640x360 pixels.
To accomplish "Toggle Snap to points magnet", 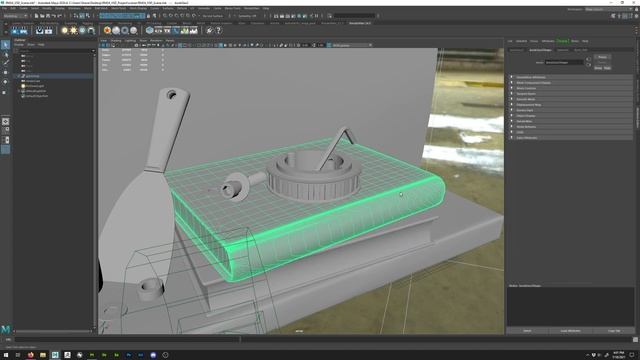I will [x=176, y=16].
